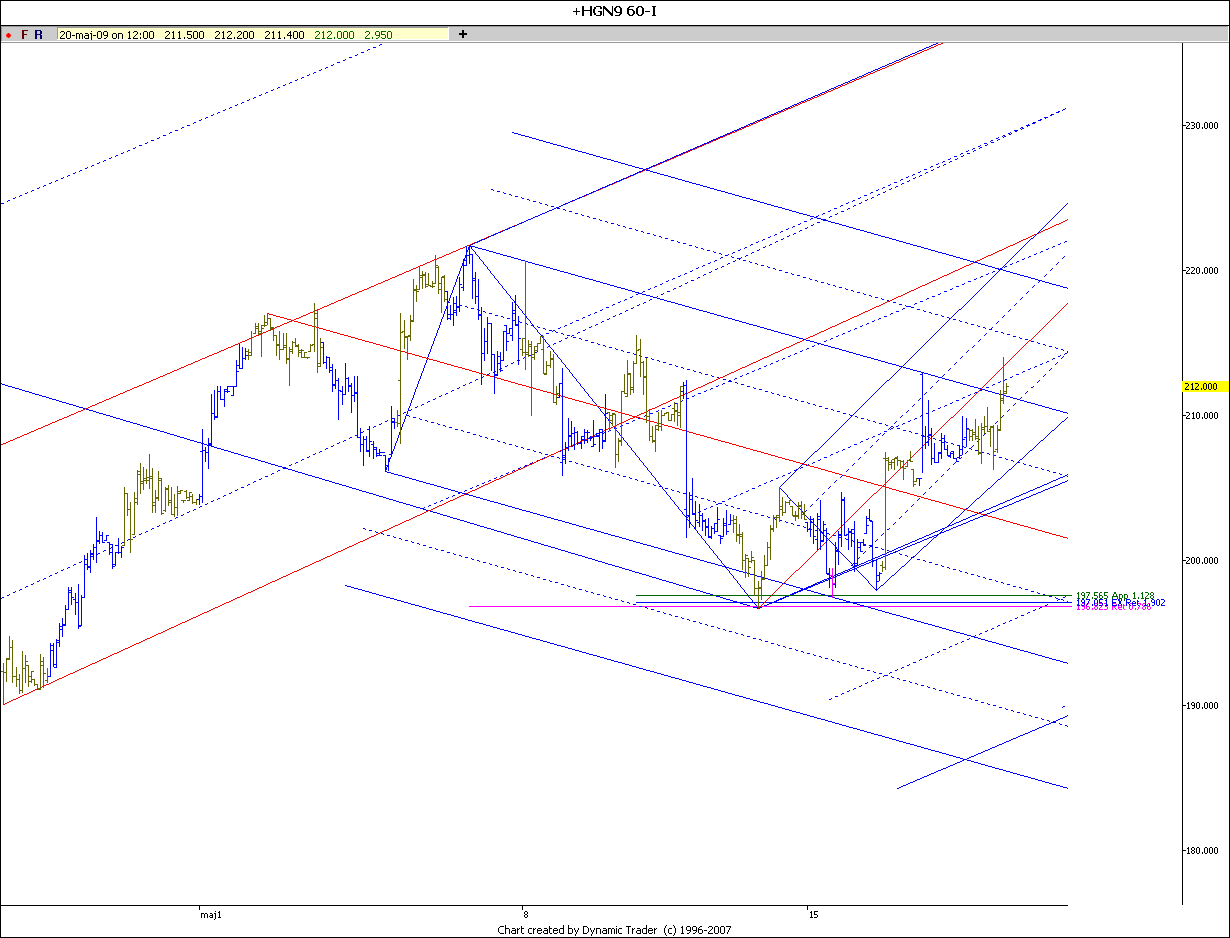The height and width of the screenshot is (938, 1230).
Task: Click the 212.200 high value
Action: [x=234, y=34]
